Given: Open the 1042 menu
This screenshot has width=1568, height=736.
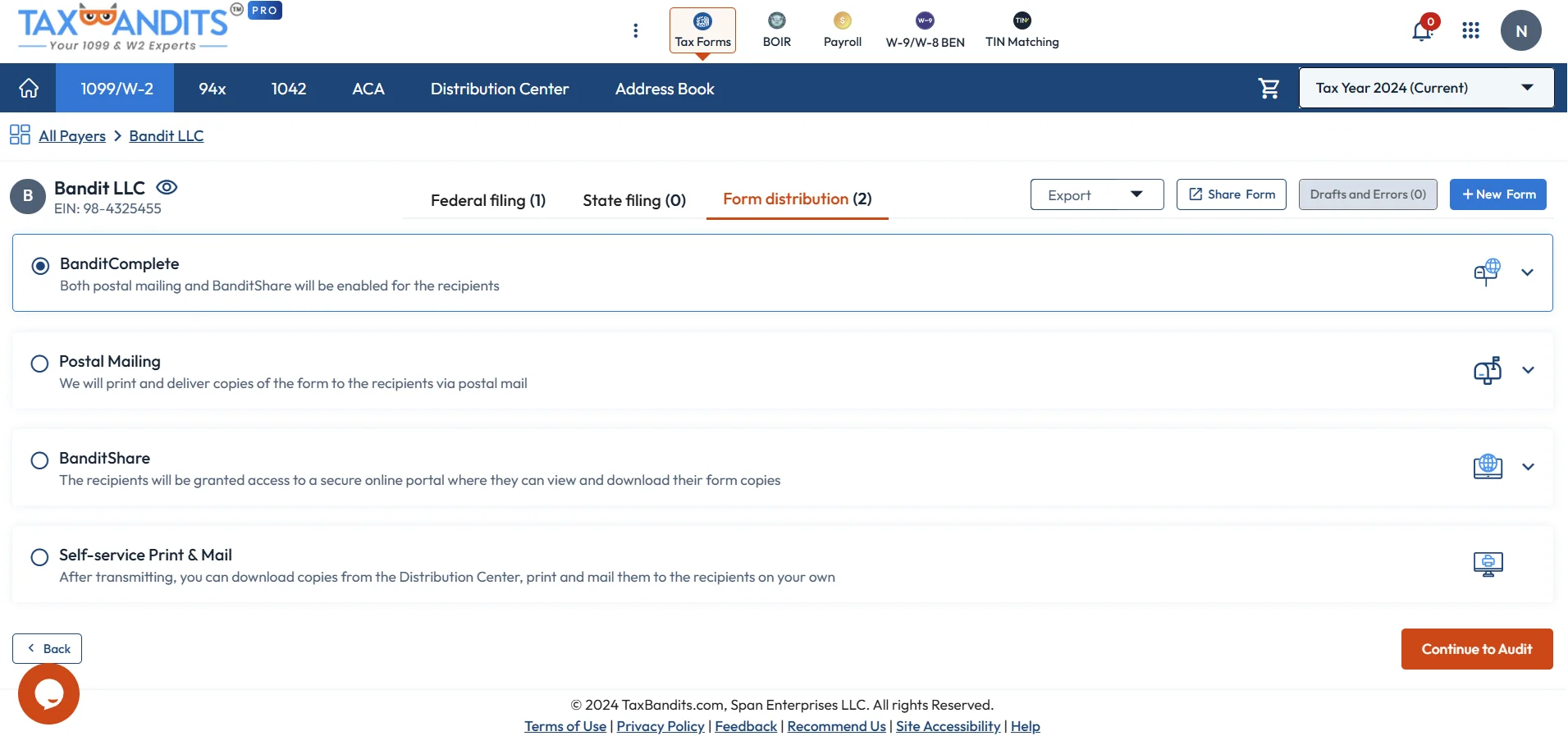Looking at the screenshot, I should 289,89.
